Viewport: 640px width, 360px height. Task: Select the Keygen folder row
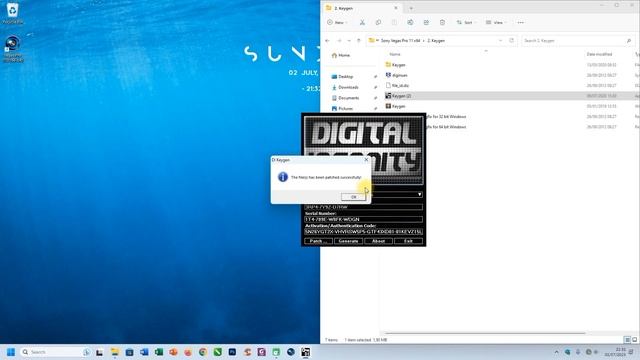[x=510, y=65]
